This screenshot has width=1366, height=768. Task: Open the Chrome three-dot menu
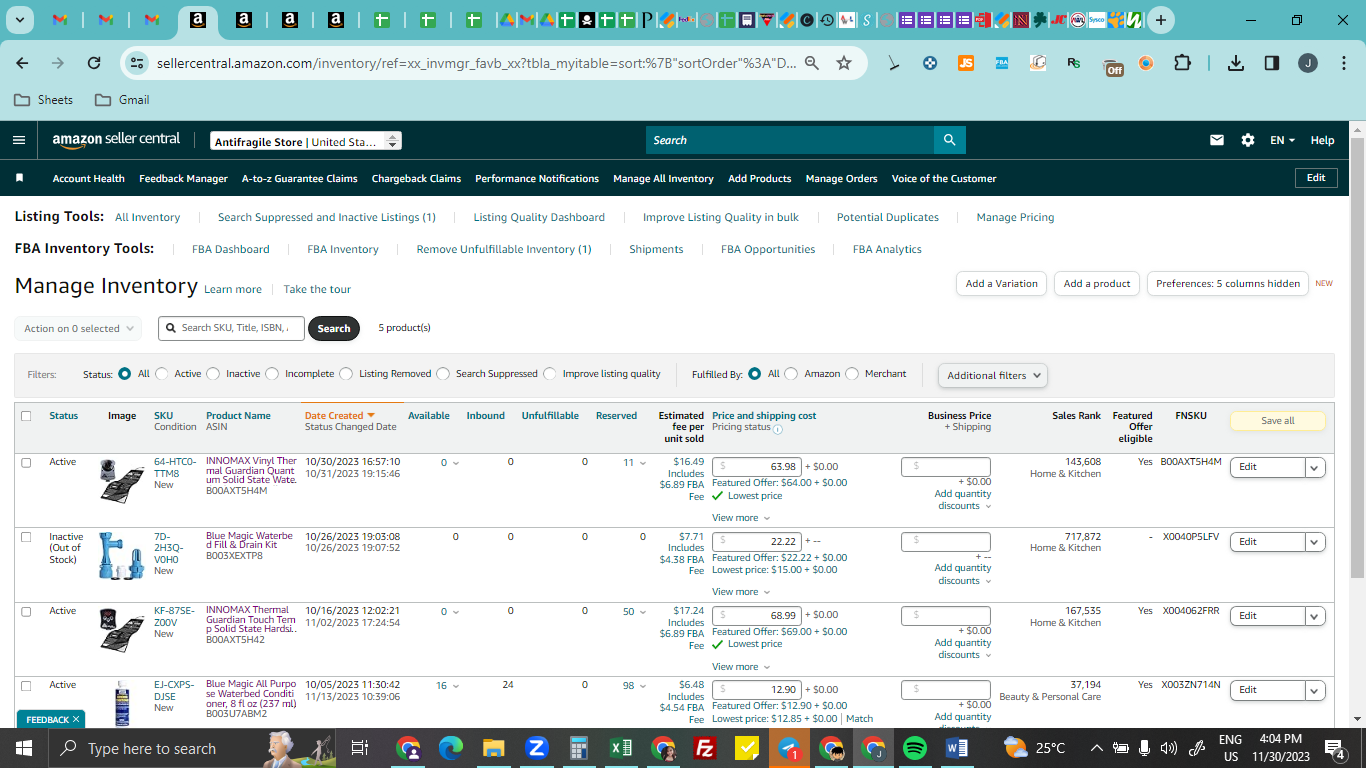[x=1342, y=63]
